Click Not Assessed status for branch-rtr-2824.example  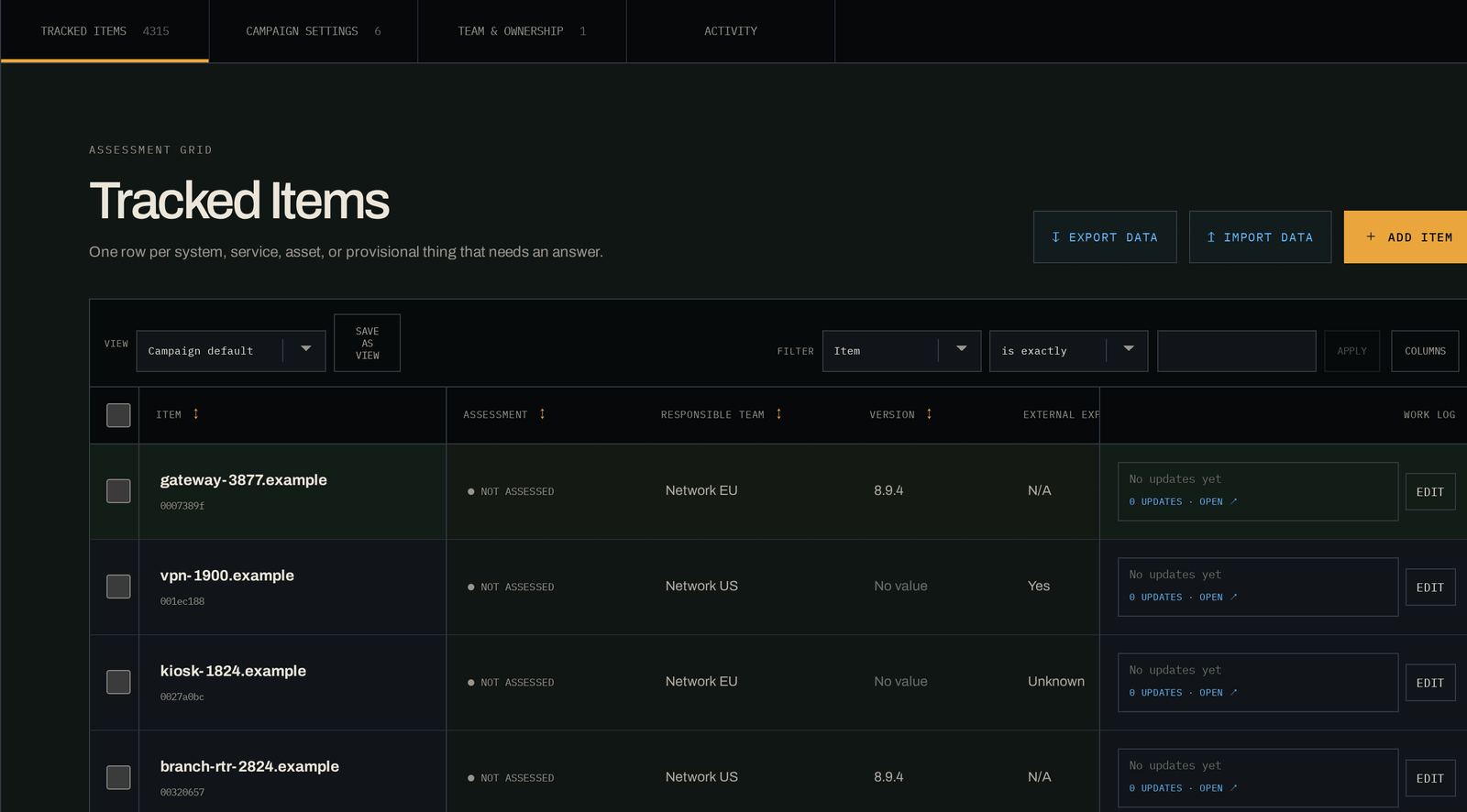[x=511, y=778]
